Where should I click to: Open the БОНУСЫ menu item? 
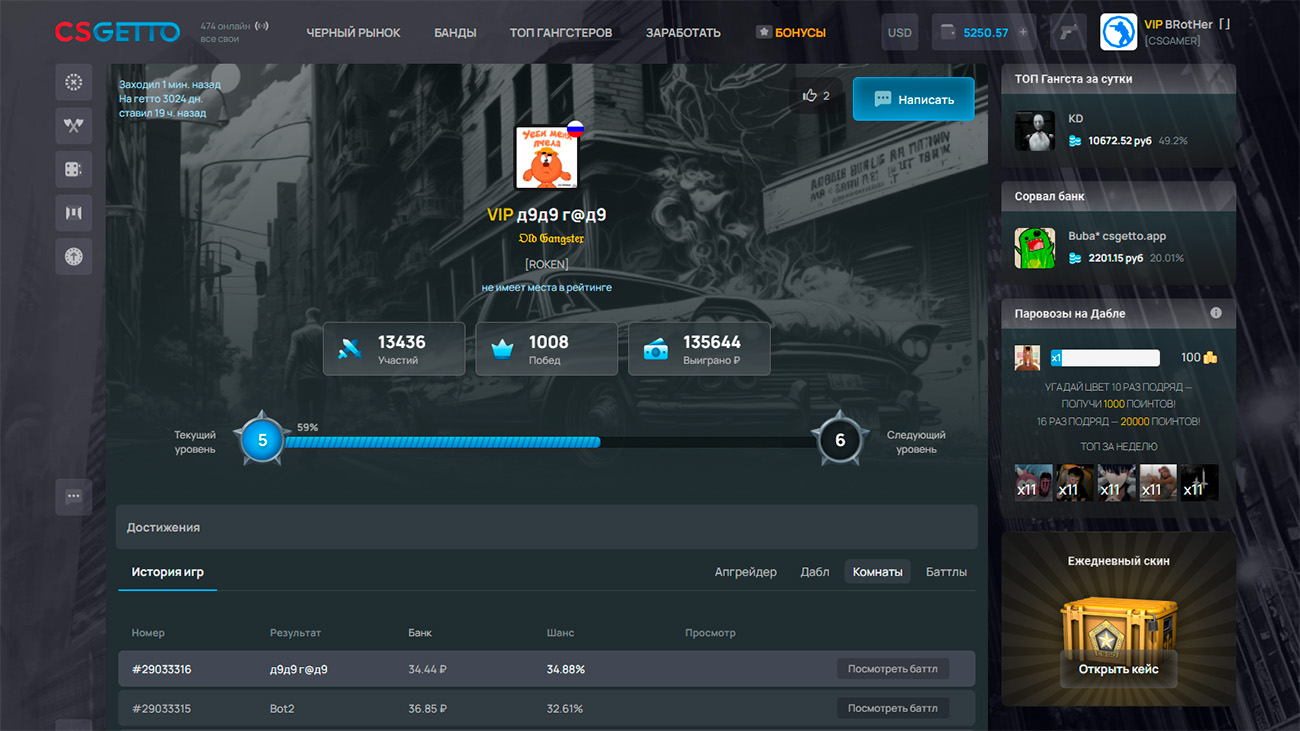tap(791, 33)
